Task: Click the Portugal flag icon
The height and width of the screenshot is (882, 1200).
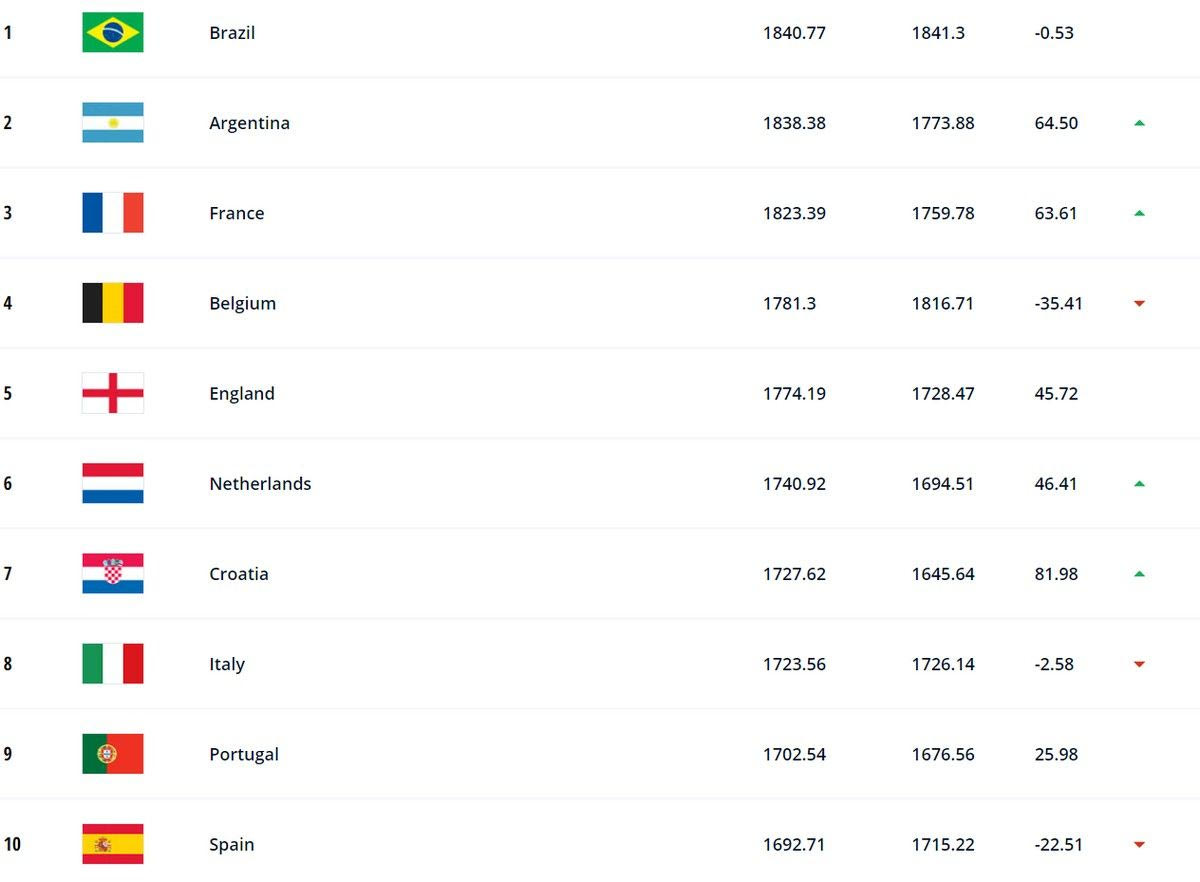Action: pyautogui.click(x=112, y=754)
